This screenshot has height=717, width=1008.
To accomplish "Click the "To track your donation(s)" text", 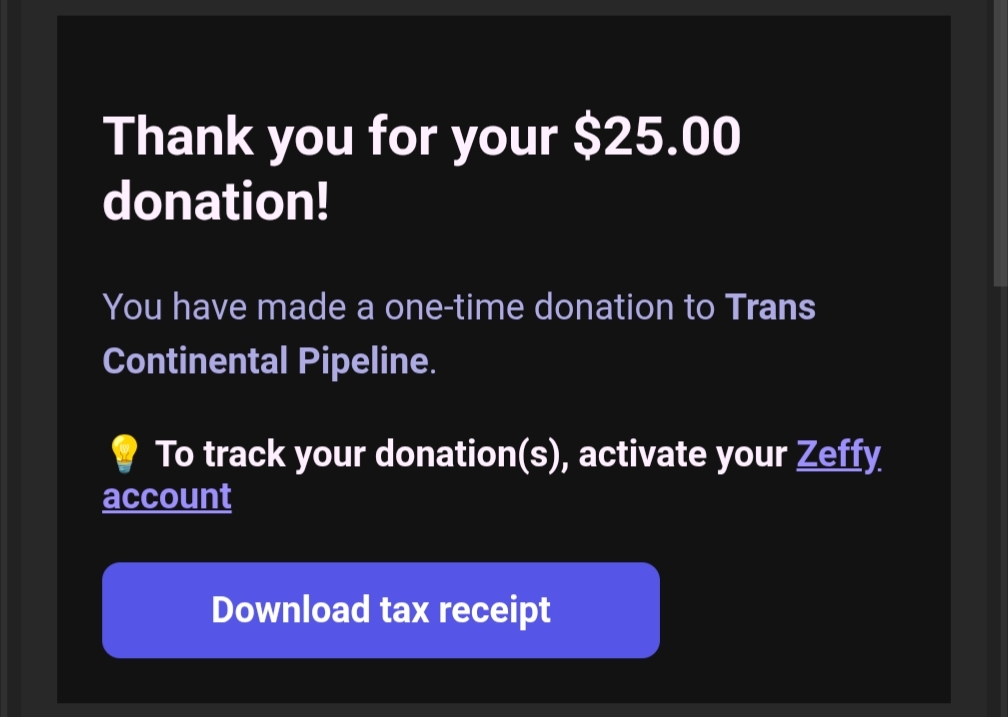I will [360, 455].
